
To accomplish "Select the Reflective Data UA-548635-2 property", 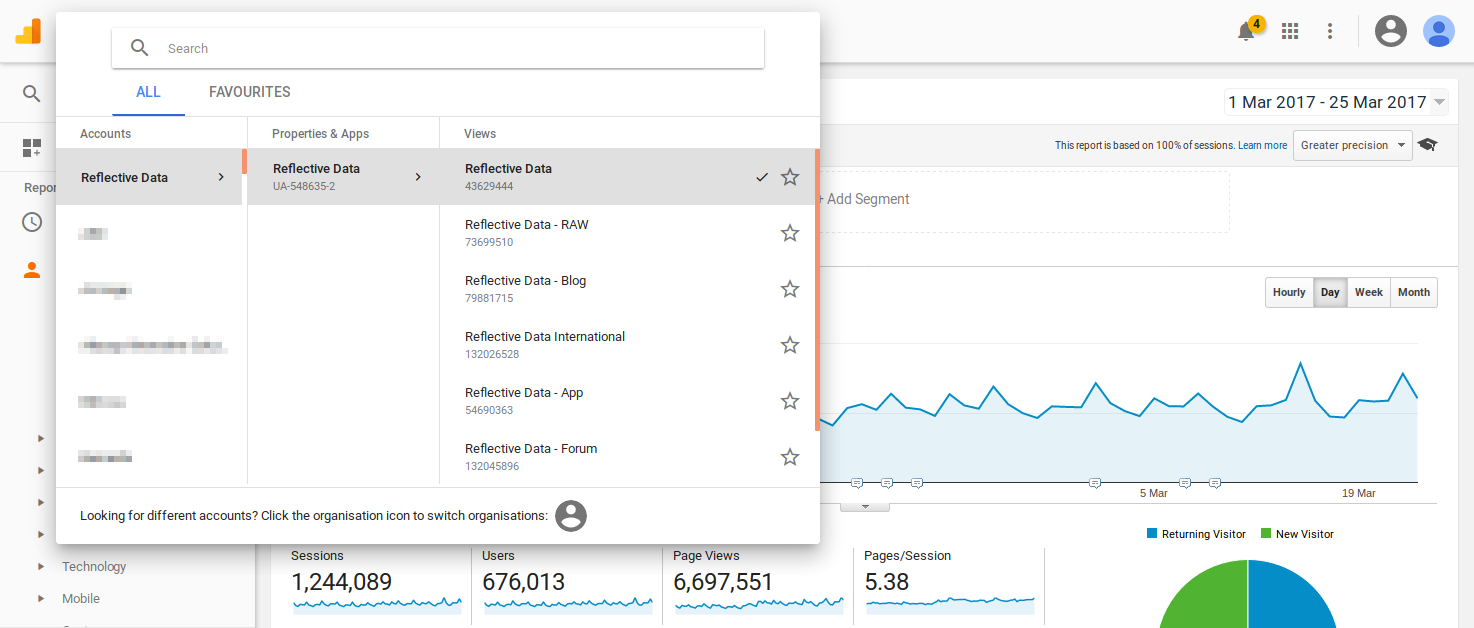I will tap(344, 177).
